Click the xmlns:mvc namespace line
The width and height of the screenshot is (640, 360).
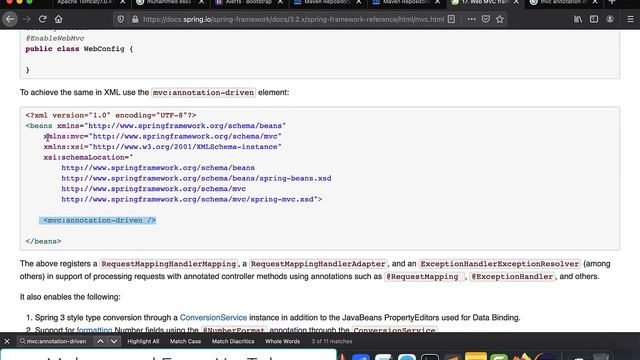tap(162, 136)
